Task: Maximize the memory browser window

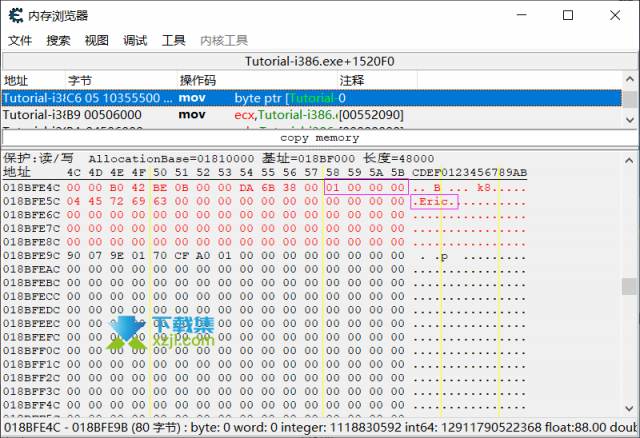Action: coord(568,15)
